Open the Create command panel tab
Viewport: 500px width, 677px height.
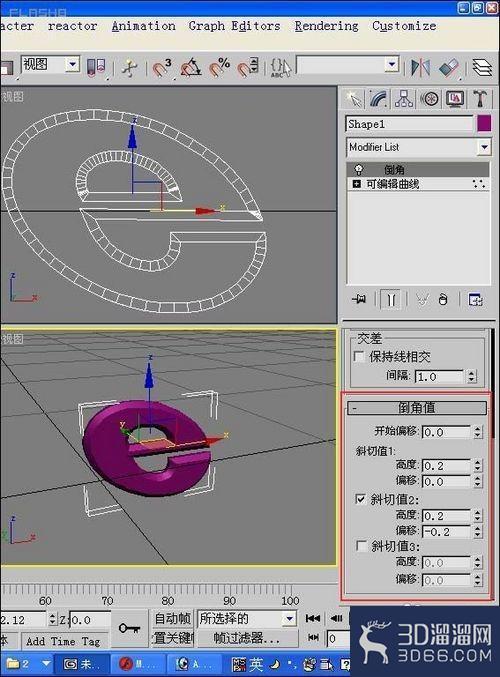click(x=354, y=99)
